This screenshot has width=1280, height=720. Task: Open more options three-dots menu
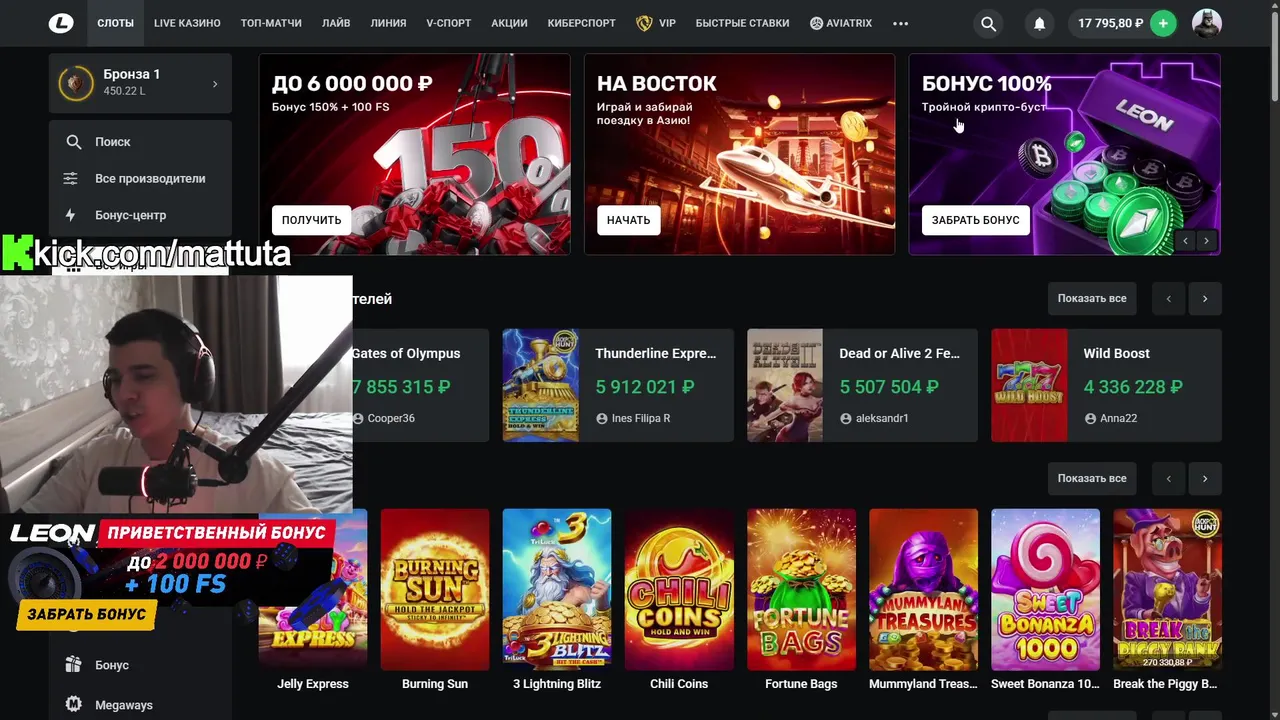pos(900,23)
